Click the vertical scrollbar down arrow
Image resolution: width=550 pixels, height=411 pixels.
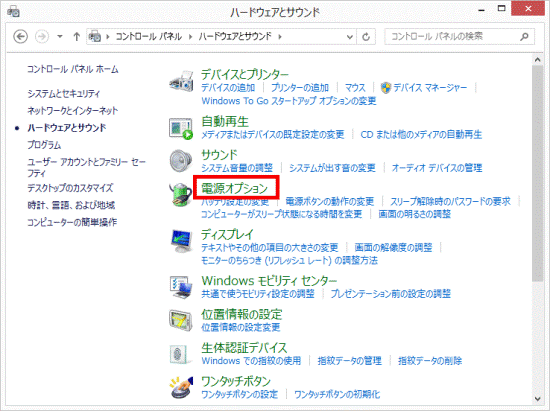[537, 399]
